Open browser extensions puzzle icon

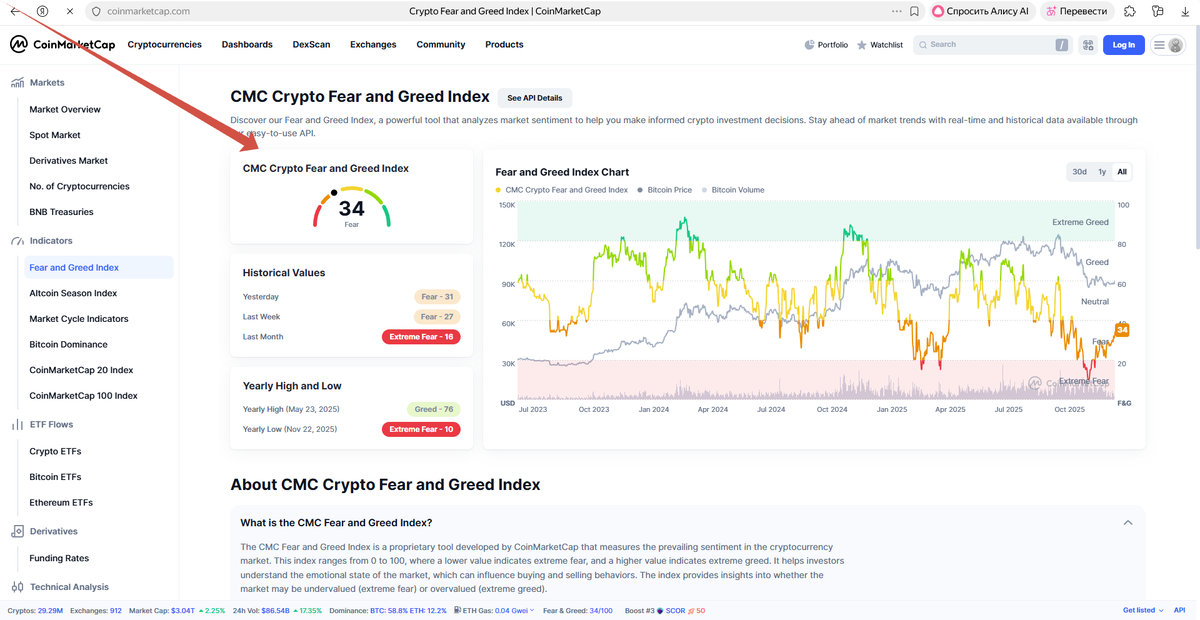[x=1129, y=11]
